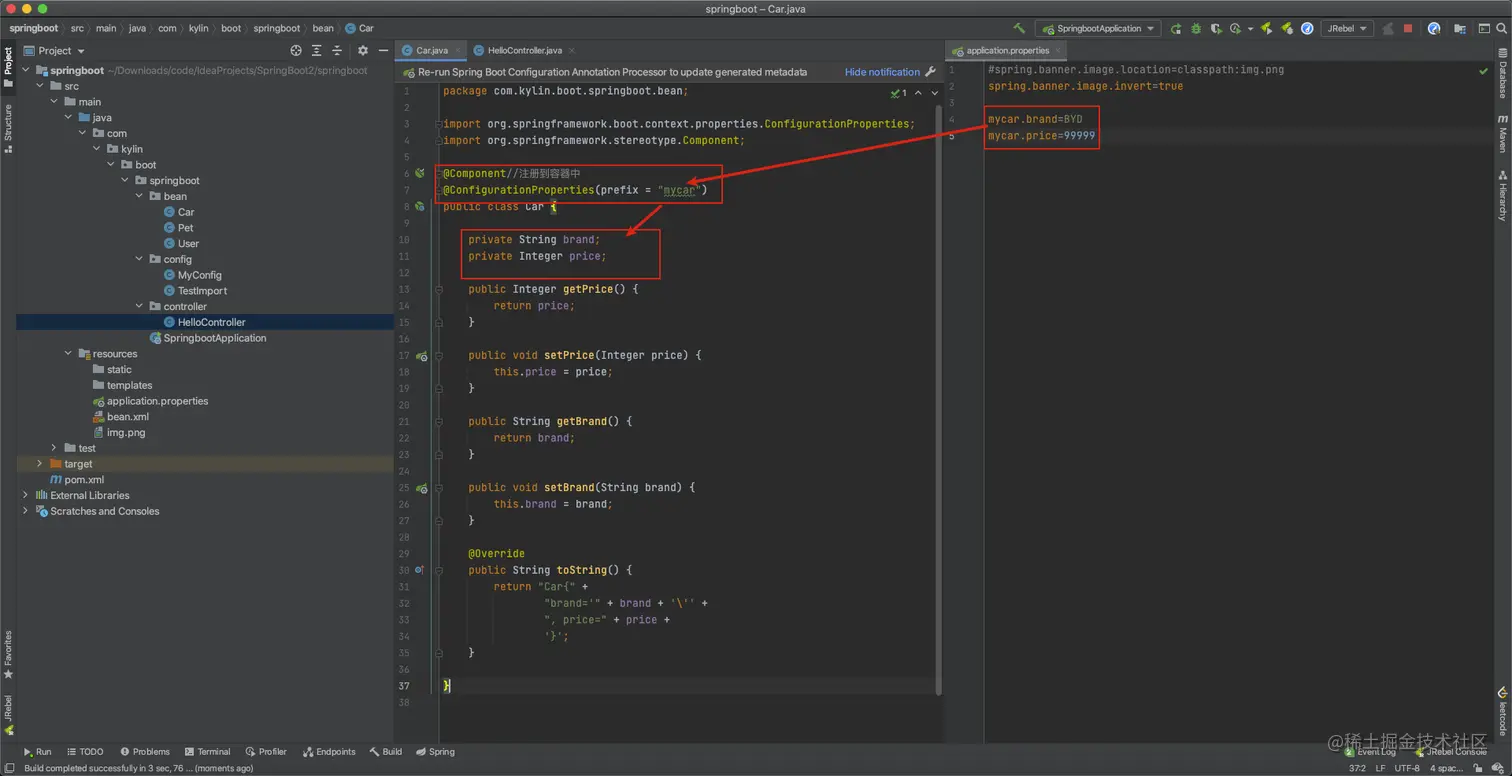This screenshot has width=1512, height=776.
Task: Open the JRebel selector dropdown
Action: point(1347,29)
